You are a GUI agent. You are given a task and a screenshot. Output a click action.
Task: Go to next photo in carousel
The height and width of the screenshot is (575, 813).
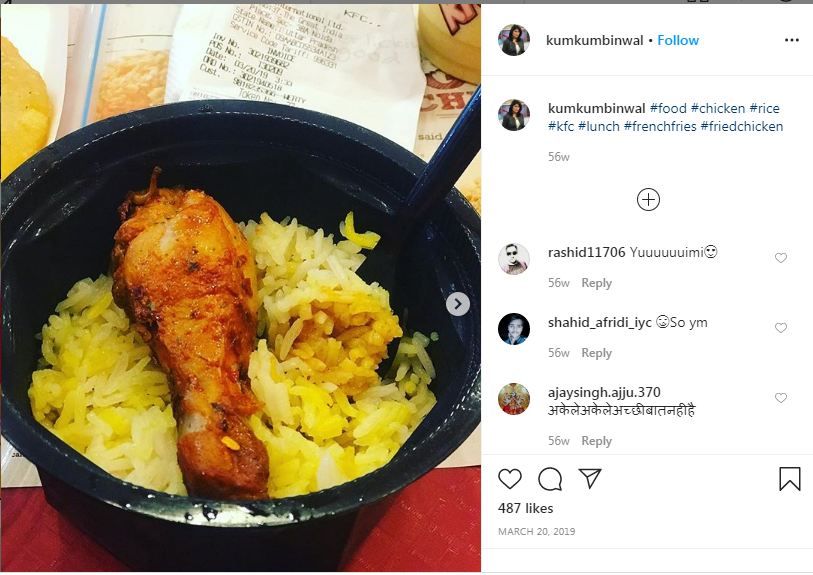click(458, 304)
